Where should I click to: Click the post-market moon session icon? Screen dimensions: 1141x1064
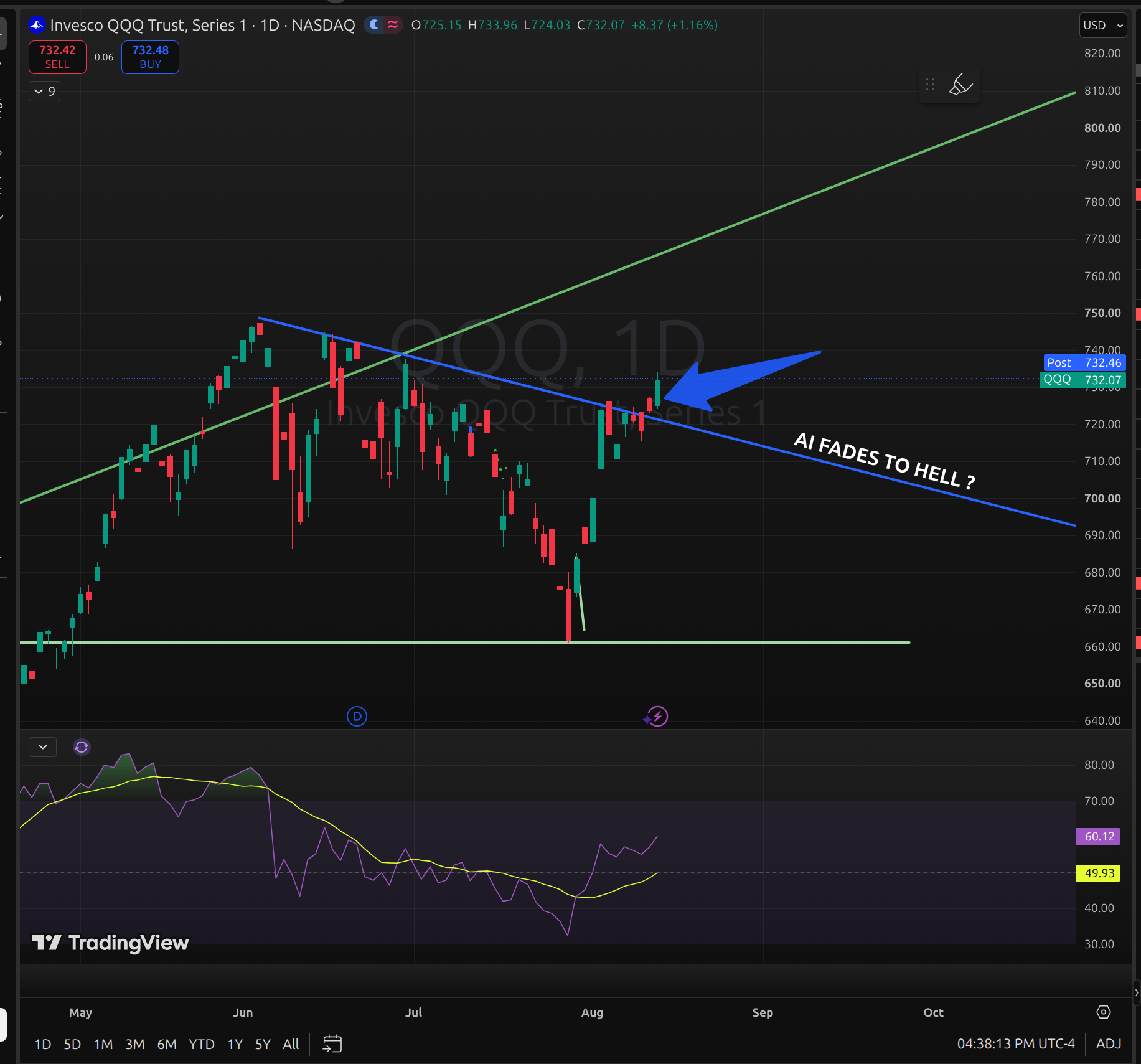[374, 25]
